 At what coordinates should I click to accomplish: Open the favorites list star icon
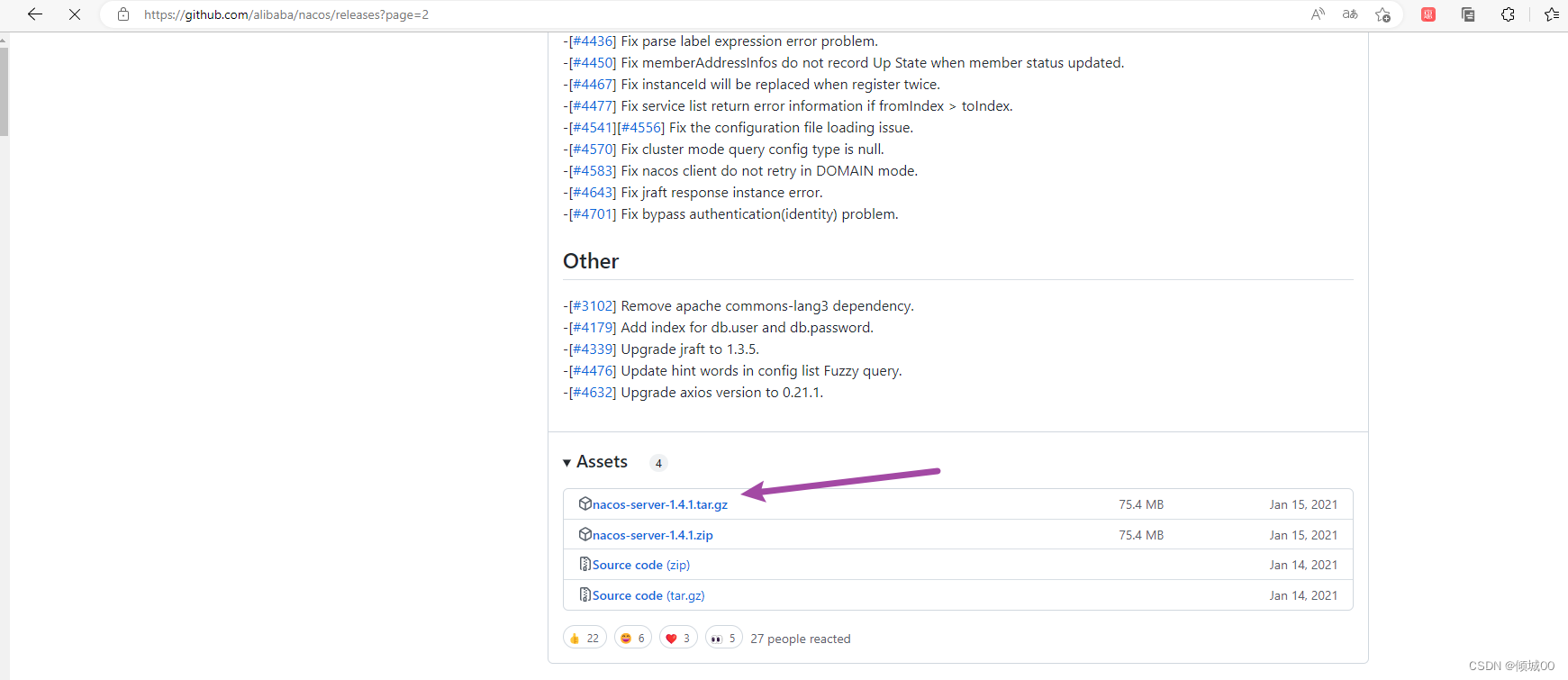(x=1552, y=14)
